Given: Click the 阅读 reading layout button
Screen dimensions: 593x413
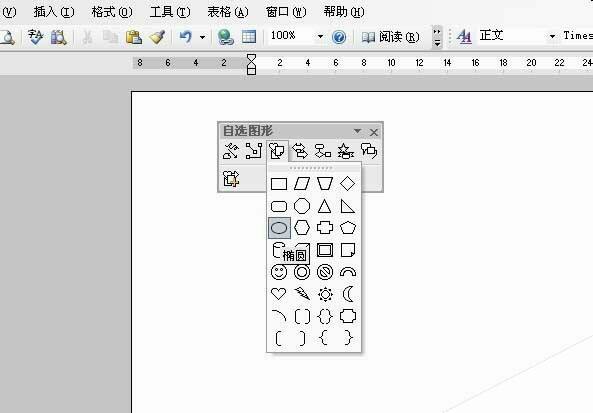Looking at the screenshot, I should coord(391,37).
